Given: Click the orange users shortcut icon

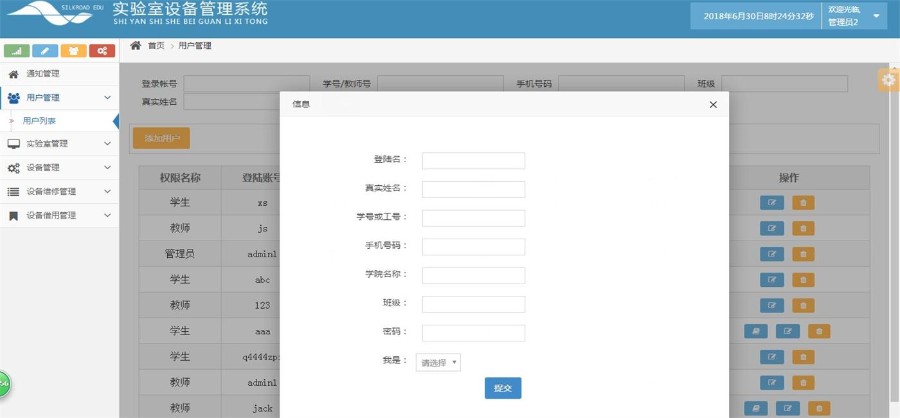Looking at the screenshot, I should click(73, 51).
